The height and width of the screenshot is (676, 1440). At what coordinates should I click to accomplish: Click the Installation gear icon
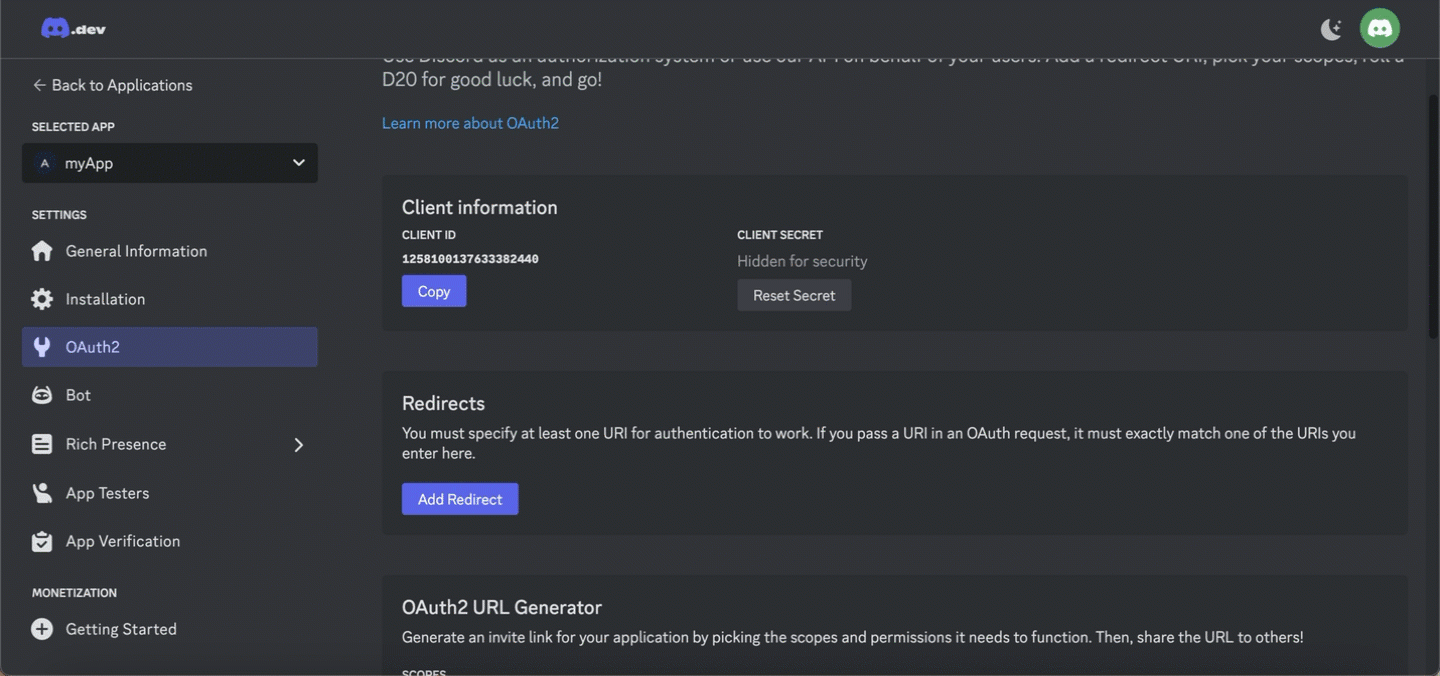pos(42,299)
